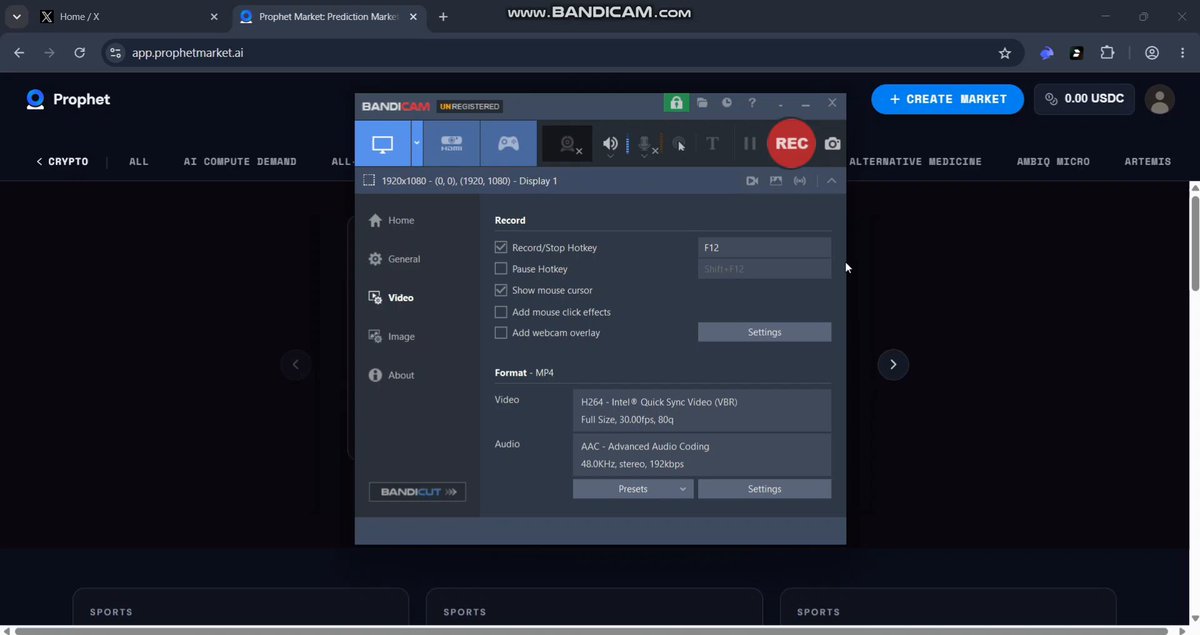Image resolution: width=1200 pixels, height=635 pixels.
Task: Open Chrome tab search dropdown arrow
Action: 17,17
